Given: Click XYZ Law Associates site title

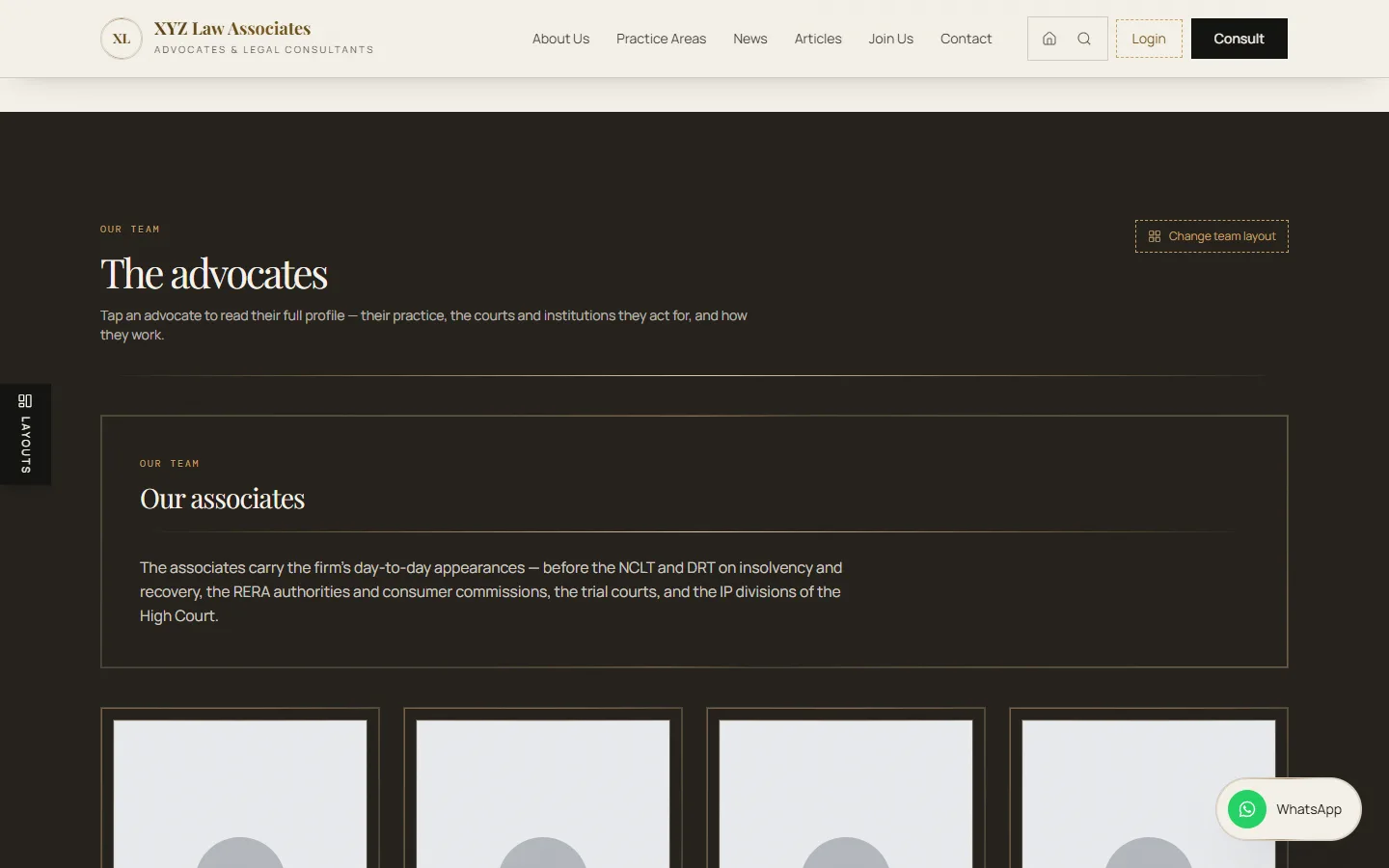Looking at the screenshot, I should click(x=232, y=29).
